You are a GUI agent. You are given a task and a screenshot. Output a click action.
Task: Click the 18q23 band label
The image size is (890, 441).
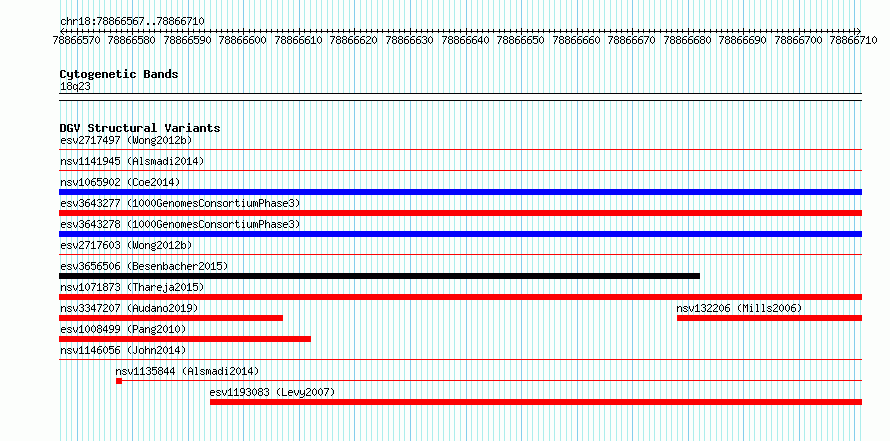[x=75, y=87]
